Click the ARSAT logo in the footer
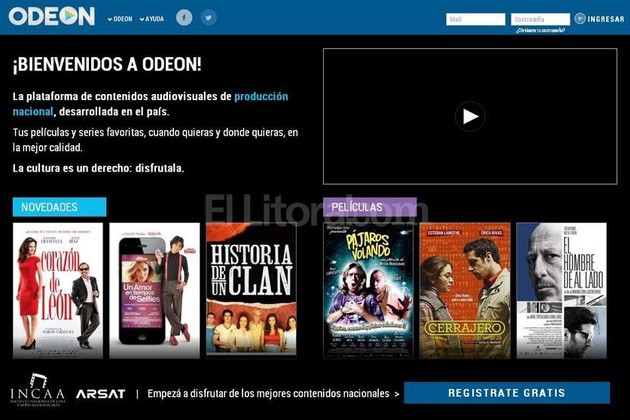The height and width of the screenshot is (420, 630). 100,394
